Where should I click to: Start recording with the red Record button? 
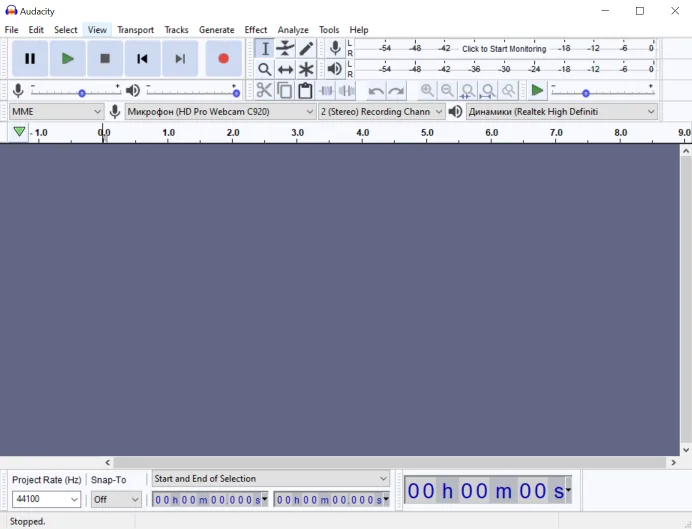coord(224,59)
